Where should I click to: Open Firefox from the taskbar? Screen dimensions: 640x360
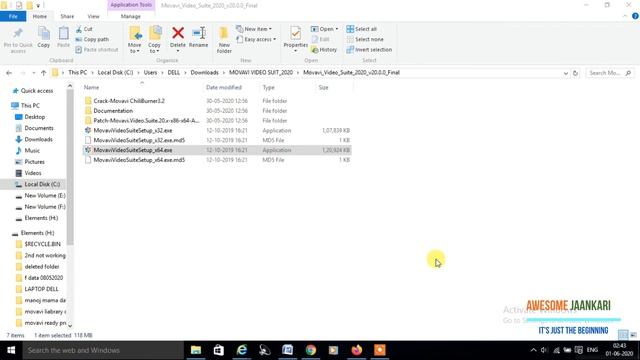coord(357,350)
